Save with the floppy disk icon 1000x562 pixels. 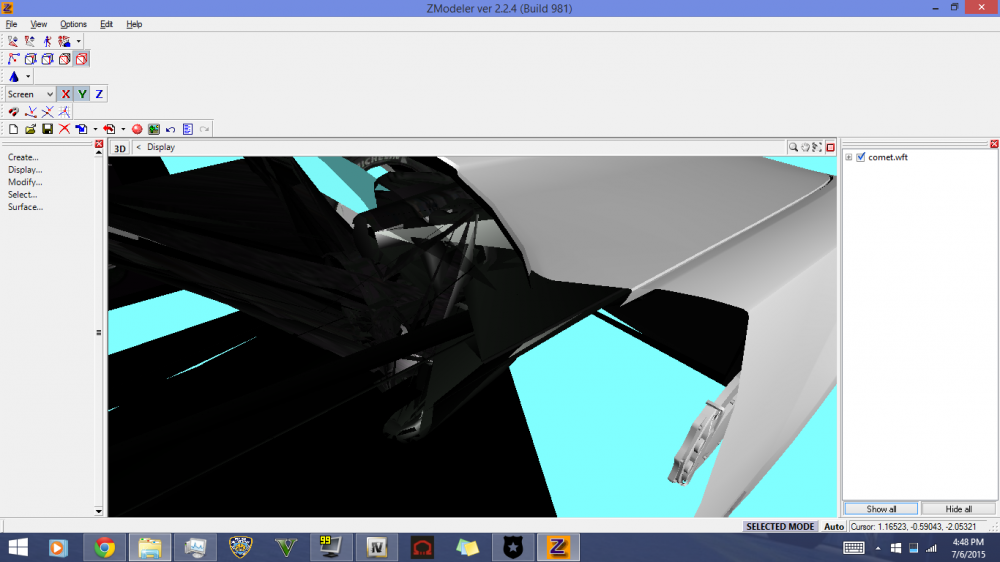(47, 129)
